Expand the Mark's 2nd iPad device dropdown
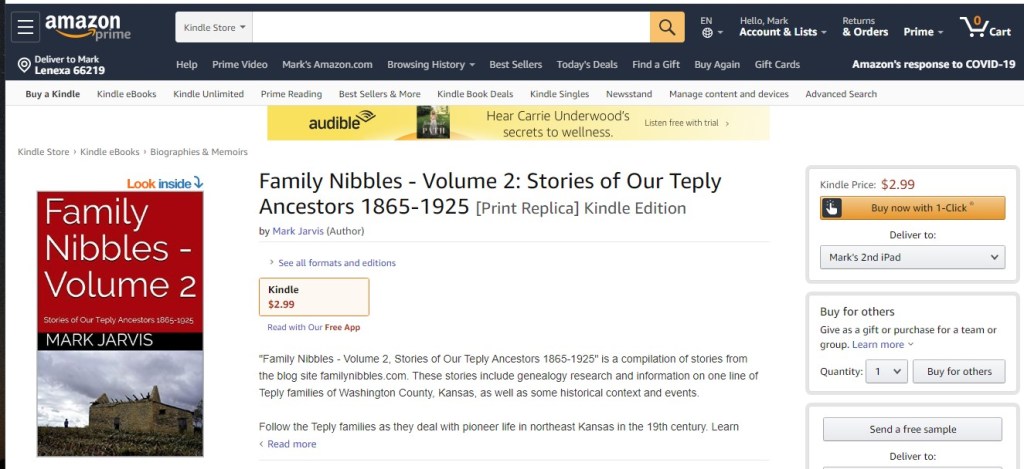This screenshot has width=1024, height=469. point(912,257)
